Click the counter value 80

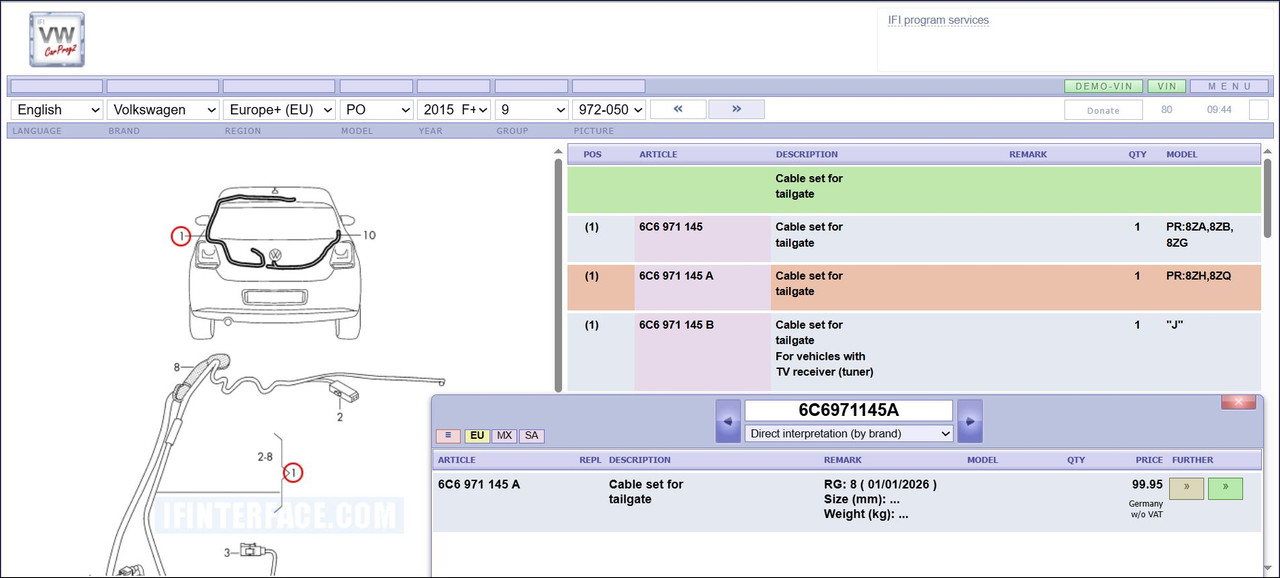[1166, 110]
